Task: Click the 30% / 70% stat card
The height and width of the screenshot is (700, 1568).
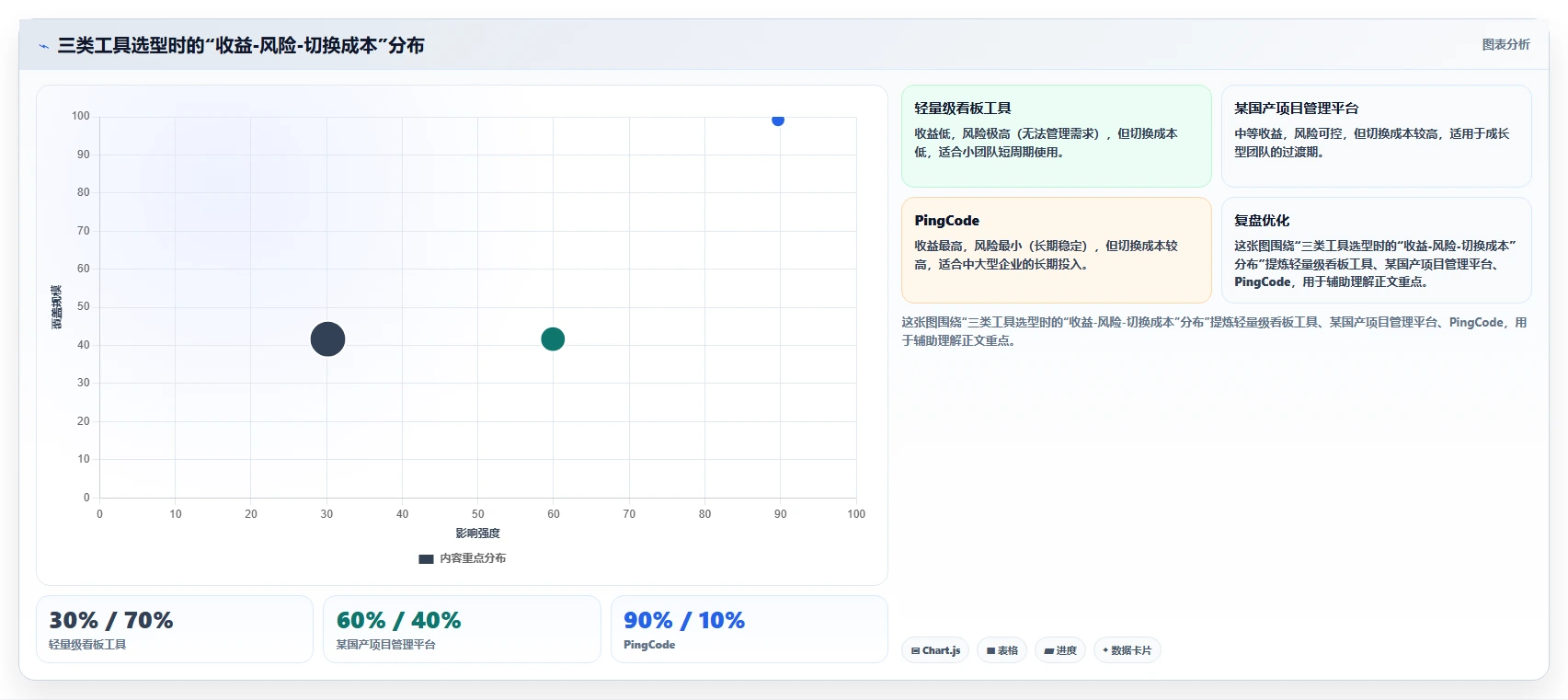Action: click(175, 629)
